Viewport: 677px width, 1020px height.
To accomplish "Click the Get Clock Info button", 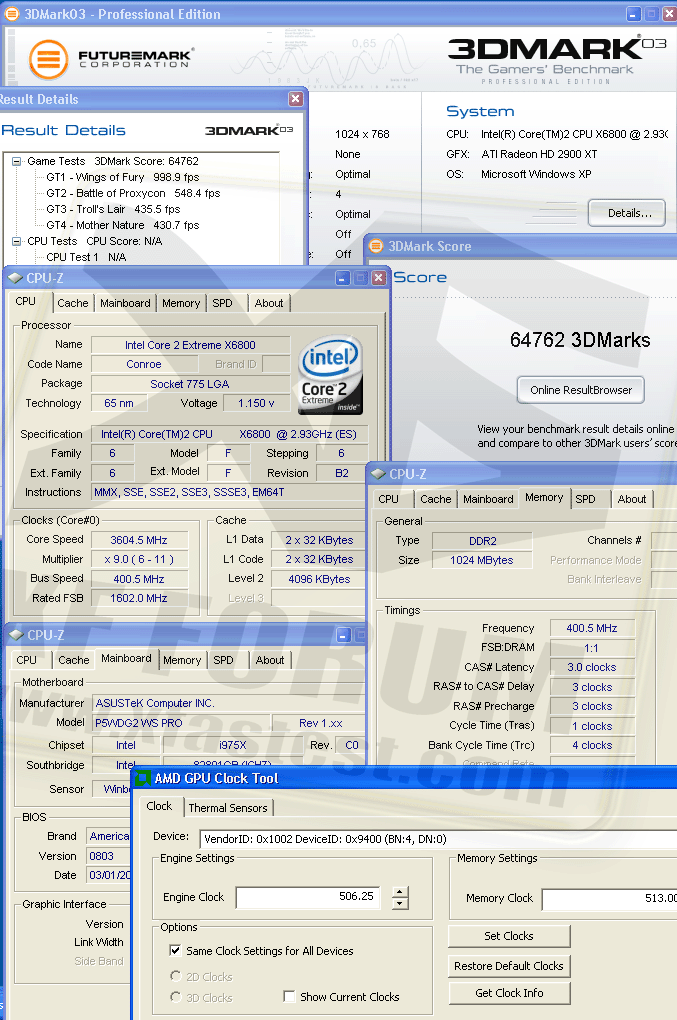I will pos(509,993).
